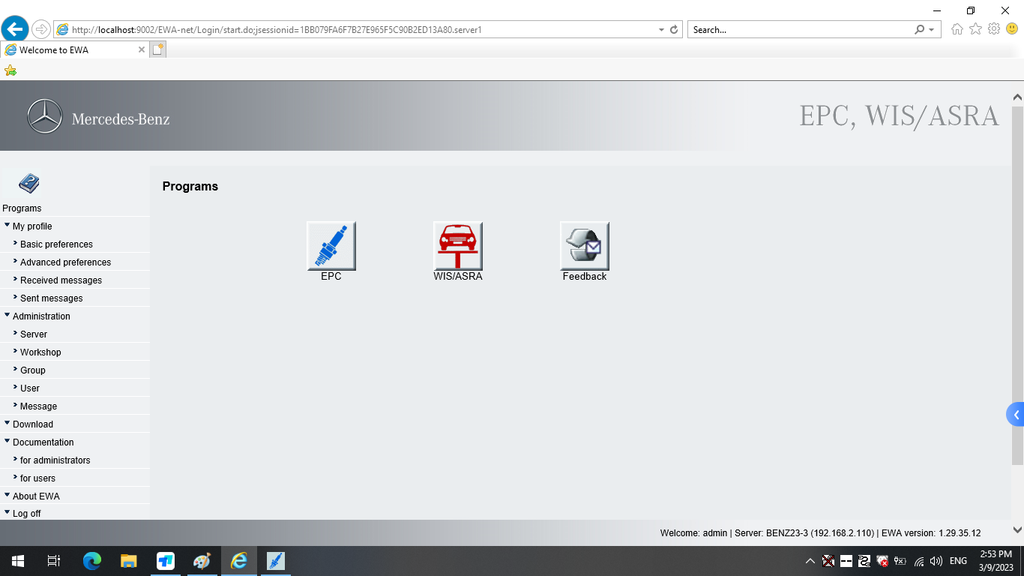The width and height of the screenshot is (1024, 576).
Task: Click the blue side panel arrow handle
Action: coord(1015,415)
